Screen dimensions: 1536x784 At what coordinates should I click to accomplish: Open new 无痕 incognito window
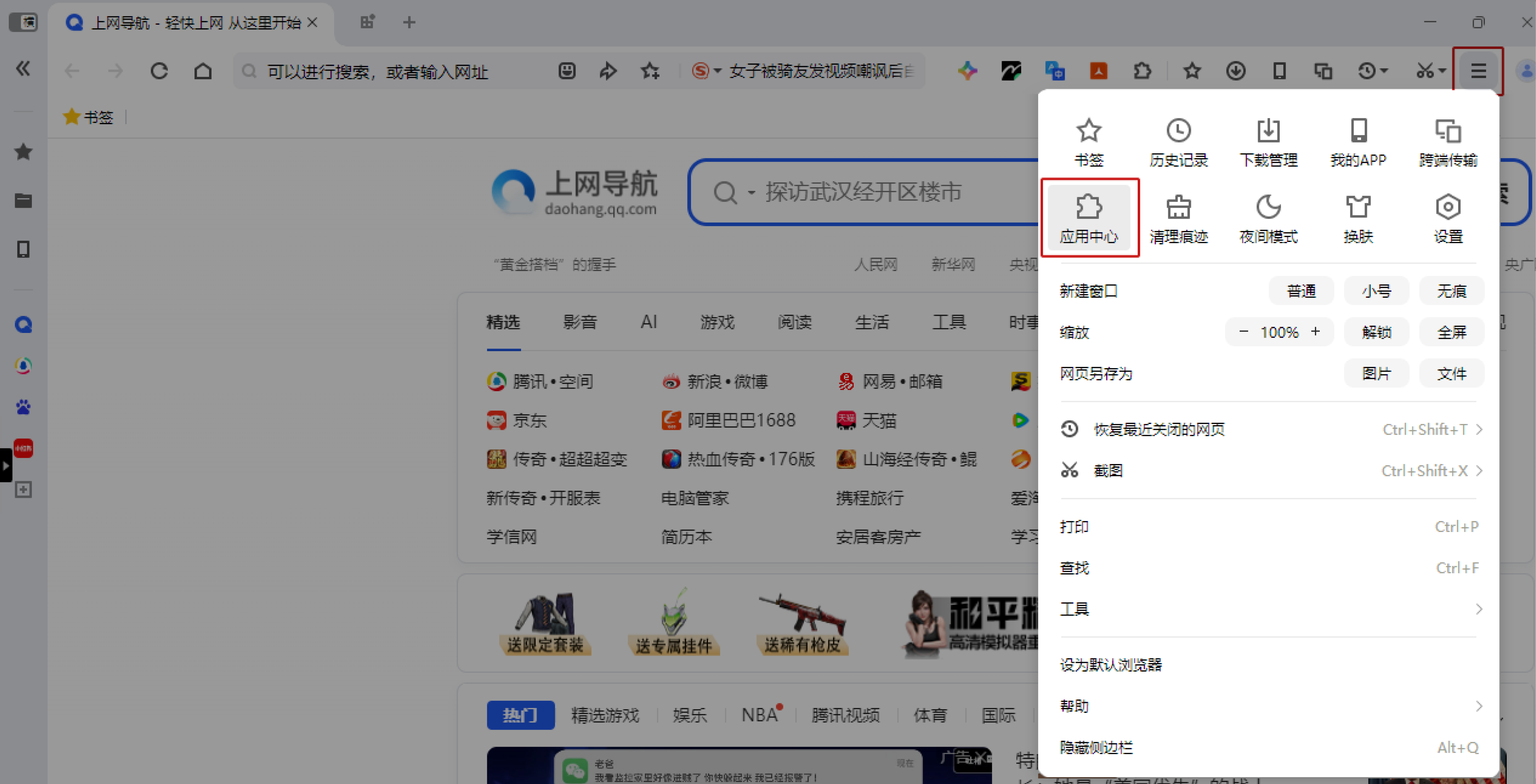point(1451,291)
